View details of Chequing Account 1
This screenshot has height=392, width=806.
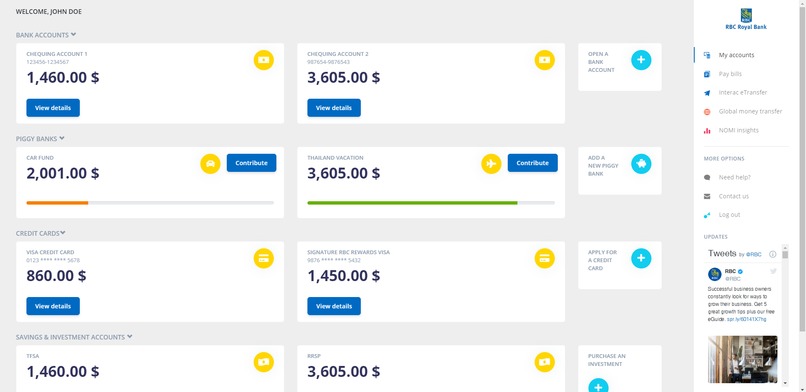pos(53,108)
